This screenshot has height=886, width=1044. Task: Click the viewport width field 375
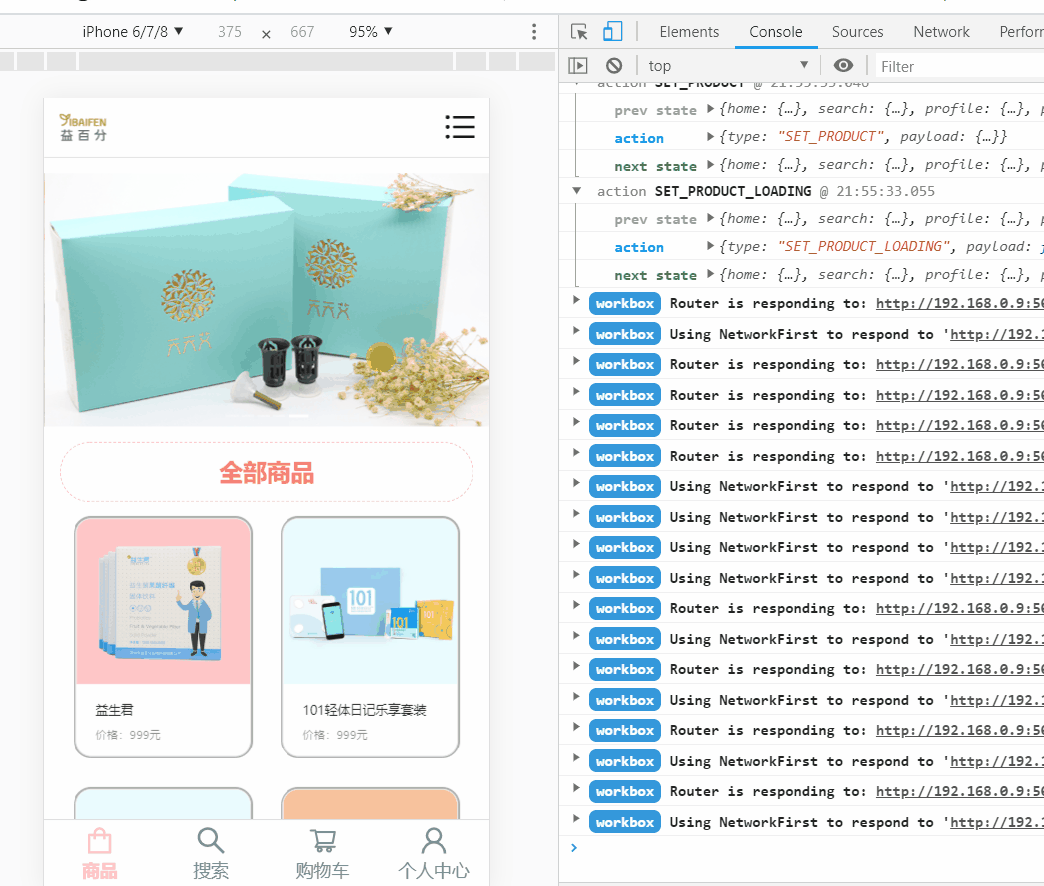pyautogui.click(x=230, y=32)
